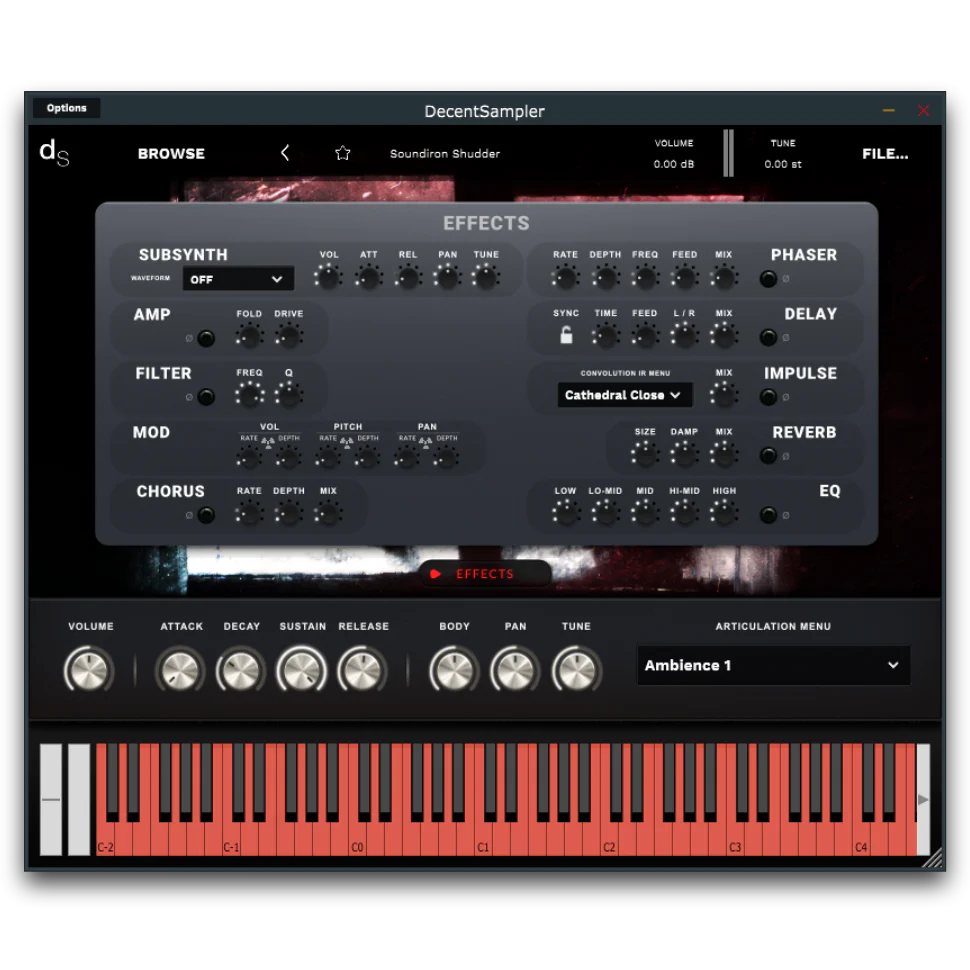Screen dimensions: 970x970
Task: Click the pitch wheel slider beside keyboard
Action: pyautogui.click(x=51, y=799)
